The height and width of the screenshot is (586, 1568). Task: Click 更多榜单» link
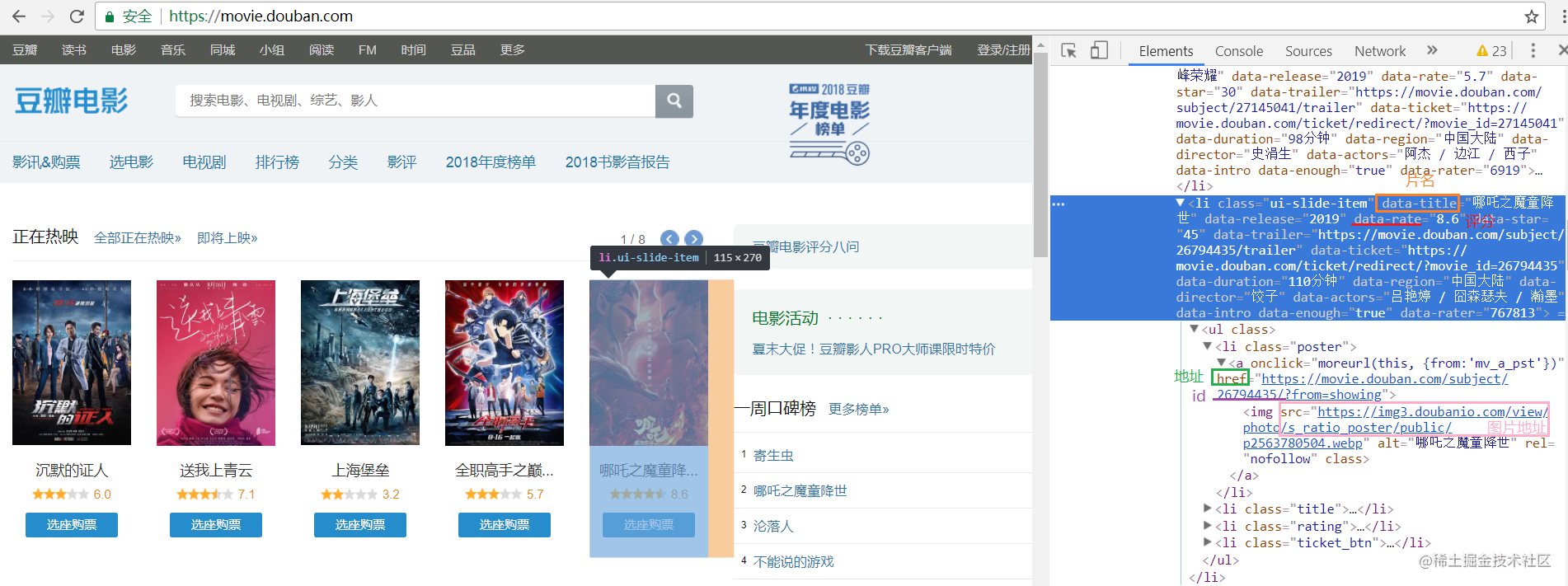tap(859, 409)
